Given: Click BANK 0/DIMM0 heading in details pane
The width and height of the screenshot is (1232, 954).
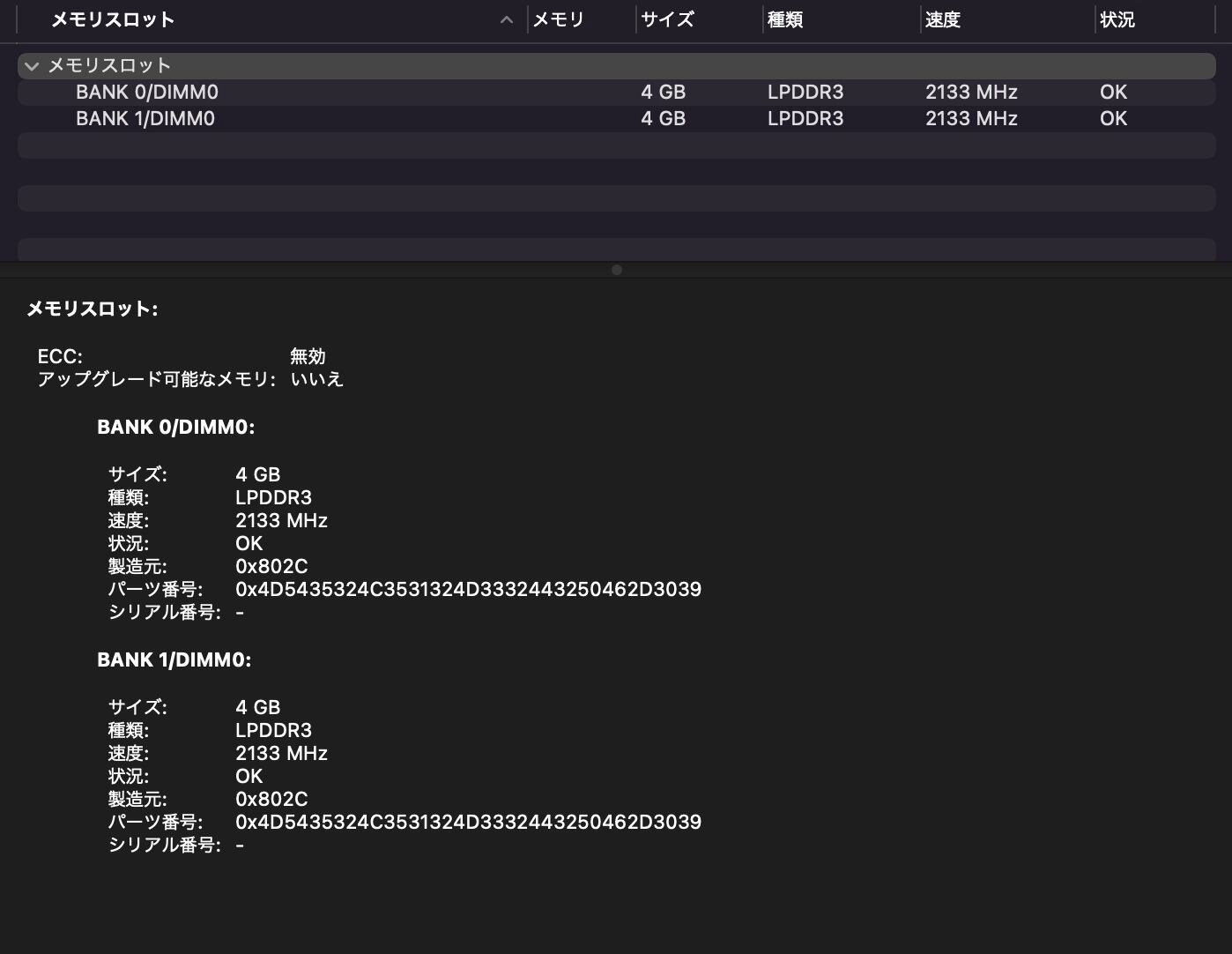Looking at the screenshot, I should pos(175,428).
